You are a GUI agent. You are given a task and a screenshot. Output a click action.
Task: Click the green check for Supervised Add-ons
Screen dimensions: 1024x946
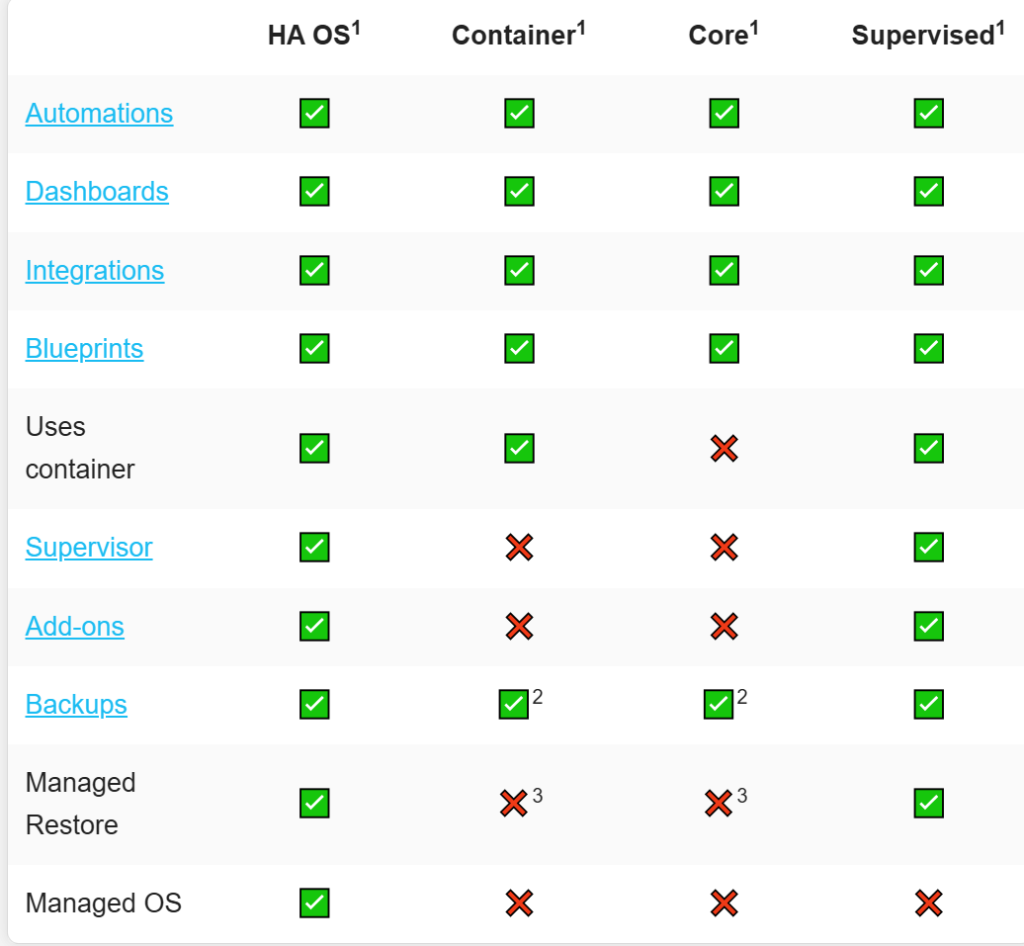(928, 626)
